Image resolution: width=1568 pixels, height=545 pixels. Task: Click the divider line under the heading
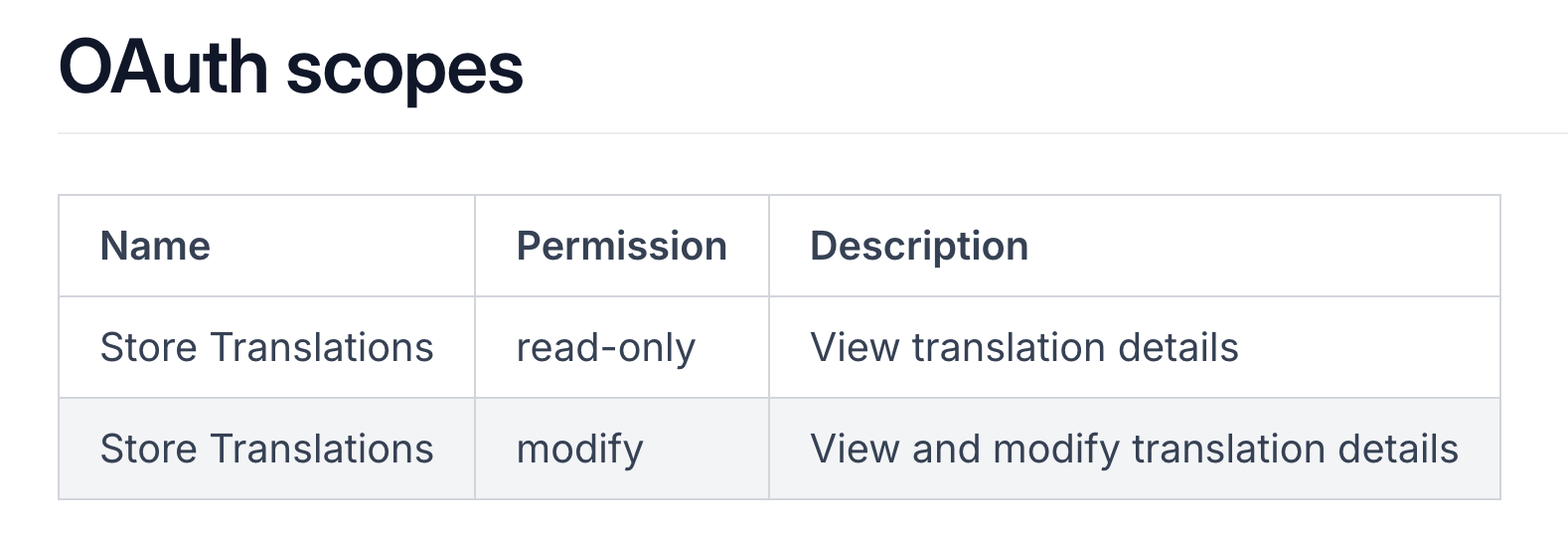point(795,132)
